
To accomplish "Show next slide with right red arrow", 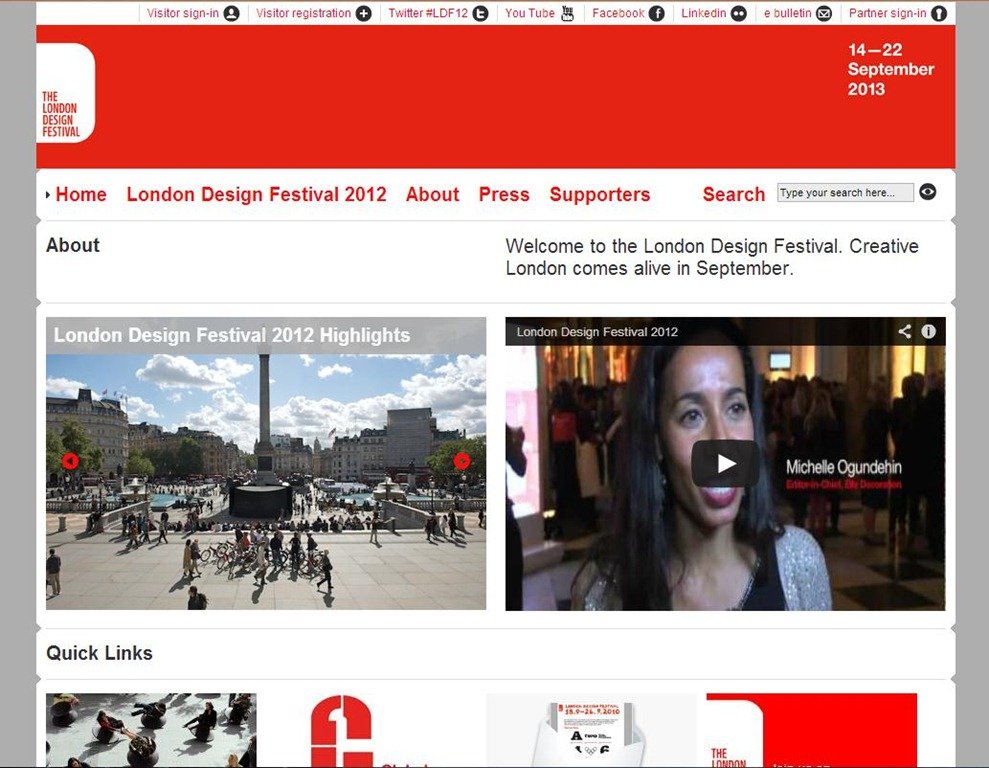I will click(462, 462).
